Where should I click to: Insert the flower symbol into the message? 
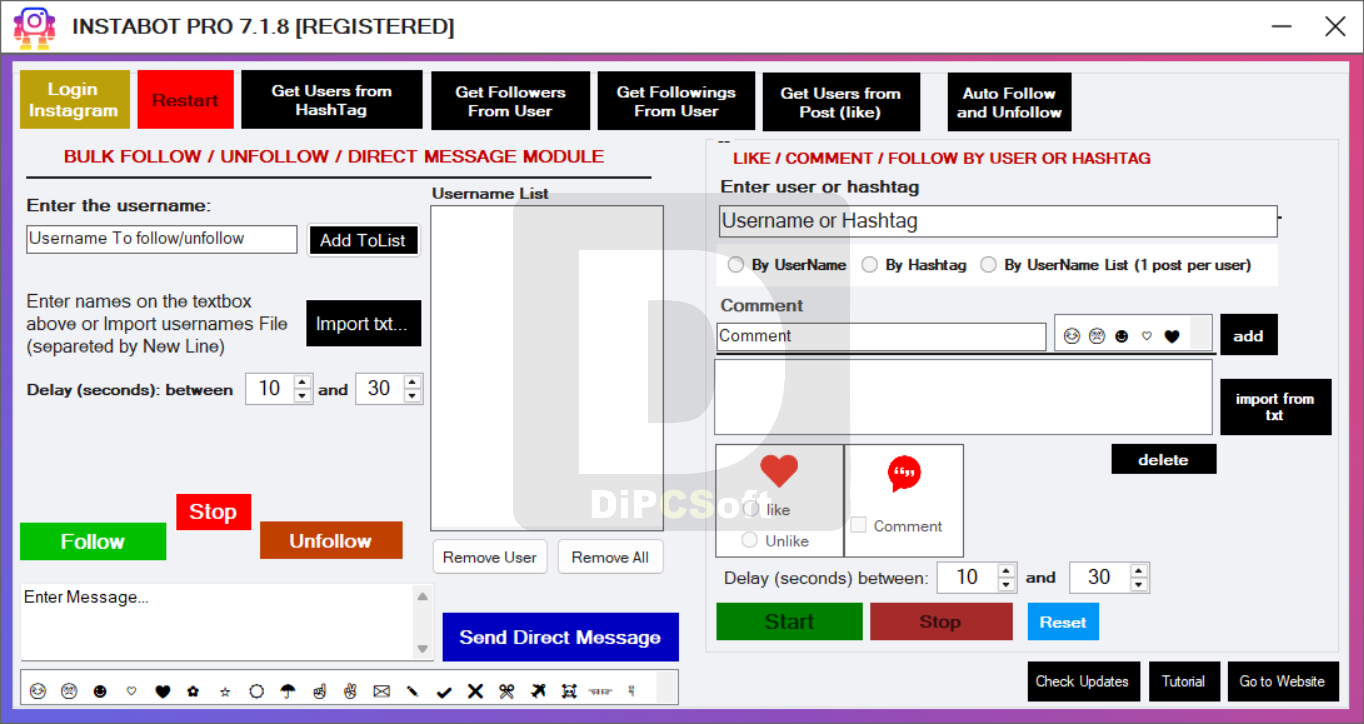pyautogui.click(x=193, y=691)
